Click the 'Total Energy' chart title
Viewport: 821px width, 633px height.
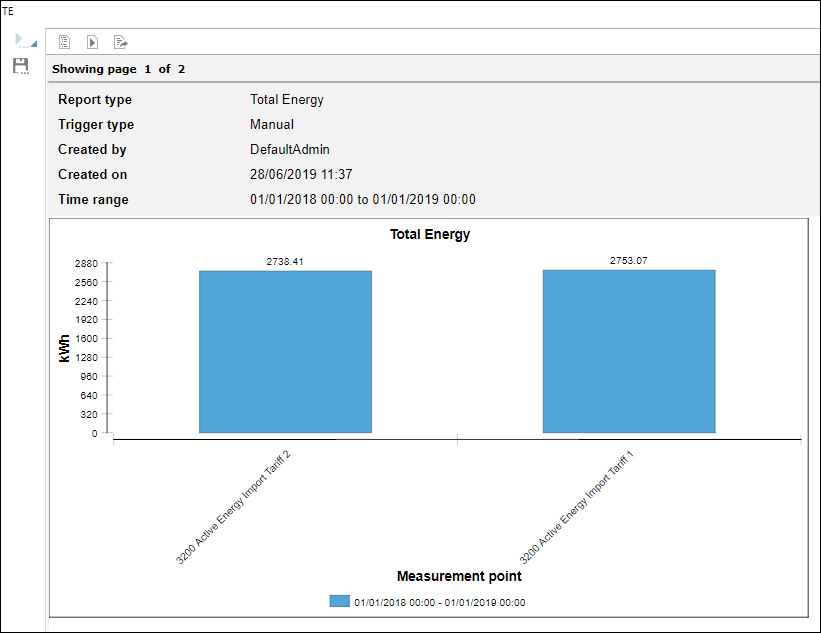click(429, 235)
